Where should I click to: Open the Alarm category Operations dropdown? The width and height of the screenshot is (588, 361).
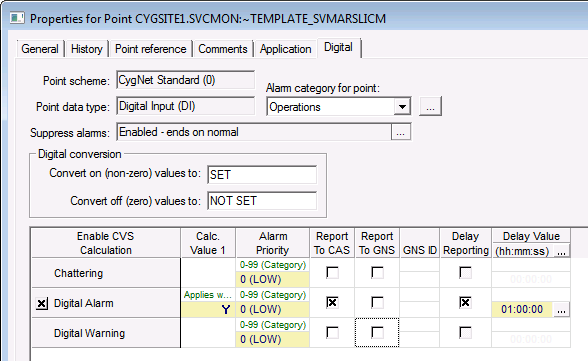pos(402,107)
